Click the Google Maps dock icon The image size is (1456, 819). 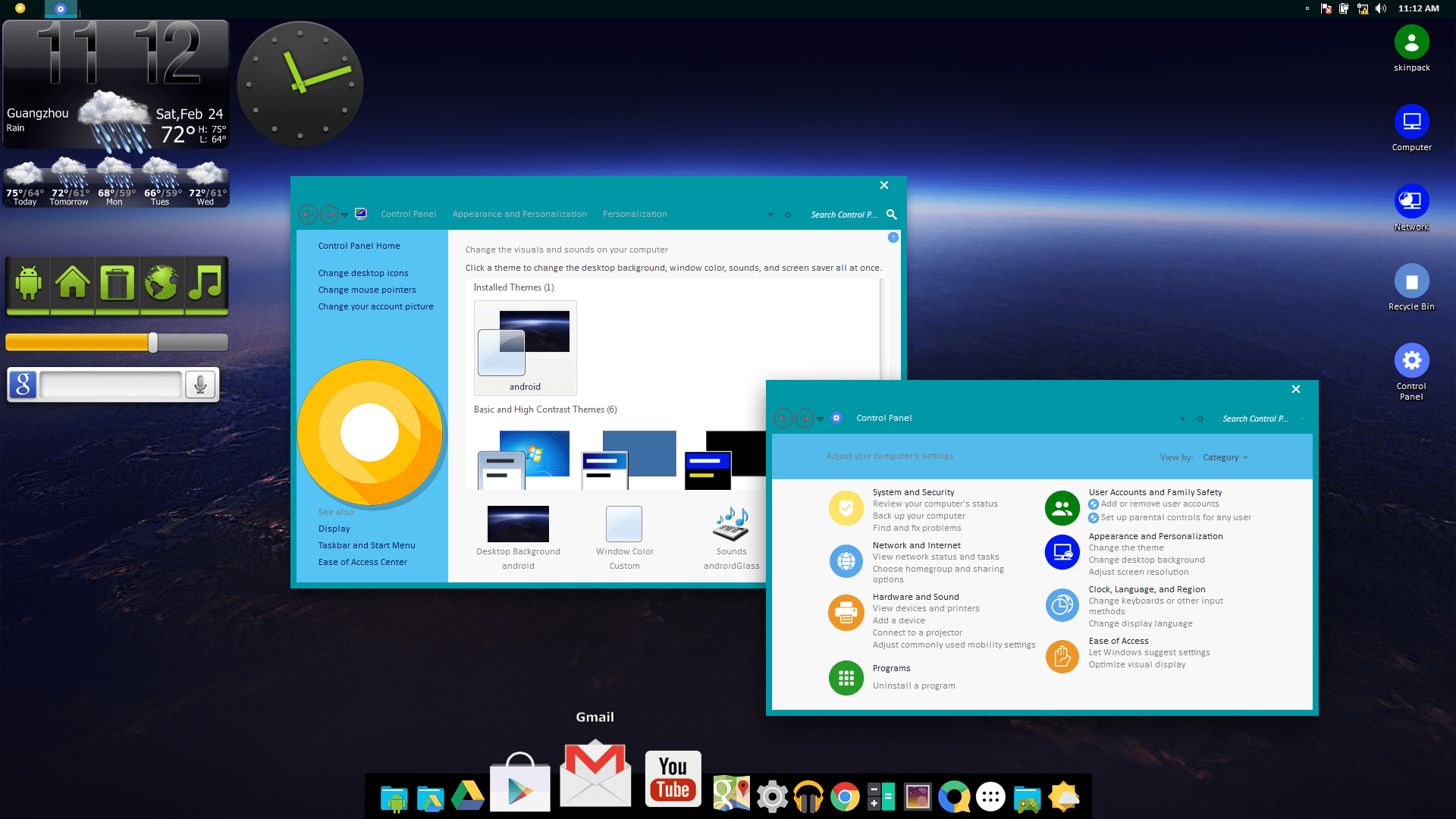731,794
